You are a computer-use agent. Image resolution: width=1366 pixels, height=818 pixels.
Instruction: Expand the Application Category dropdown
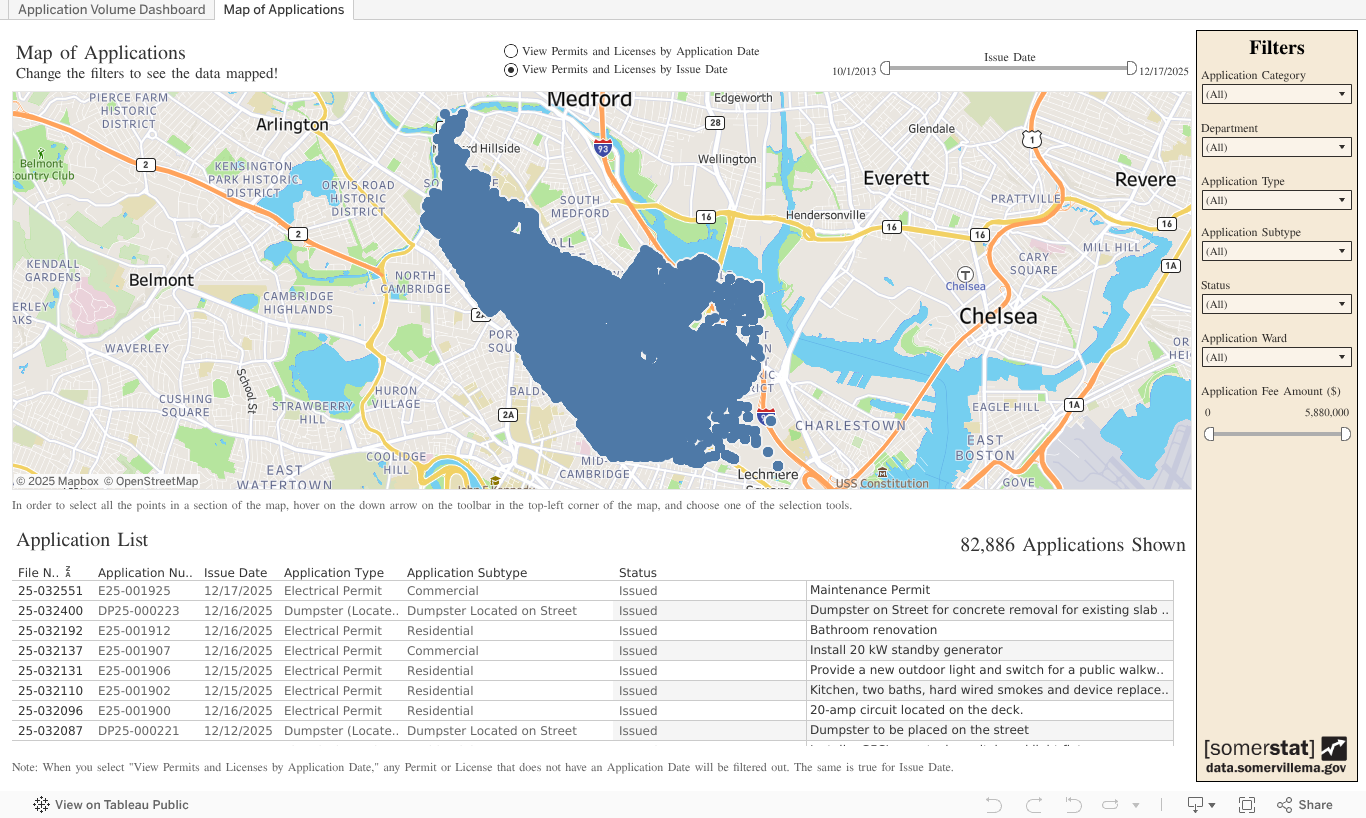point(1276,94)
